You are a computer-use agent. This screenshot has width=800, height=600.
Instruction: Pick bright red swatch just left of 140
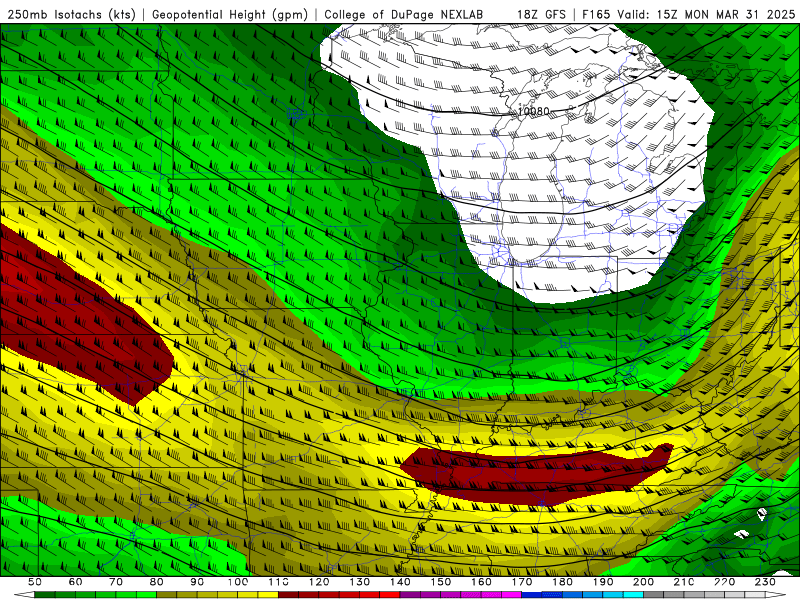pos(390,595)
